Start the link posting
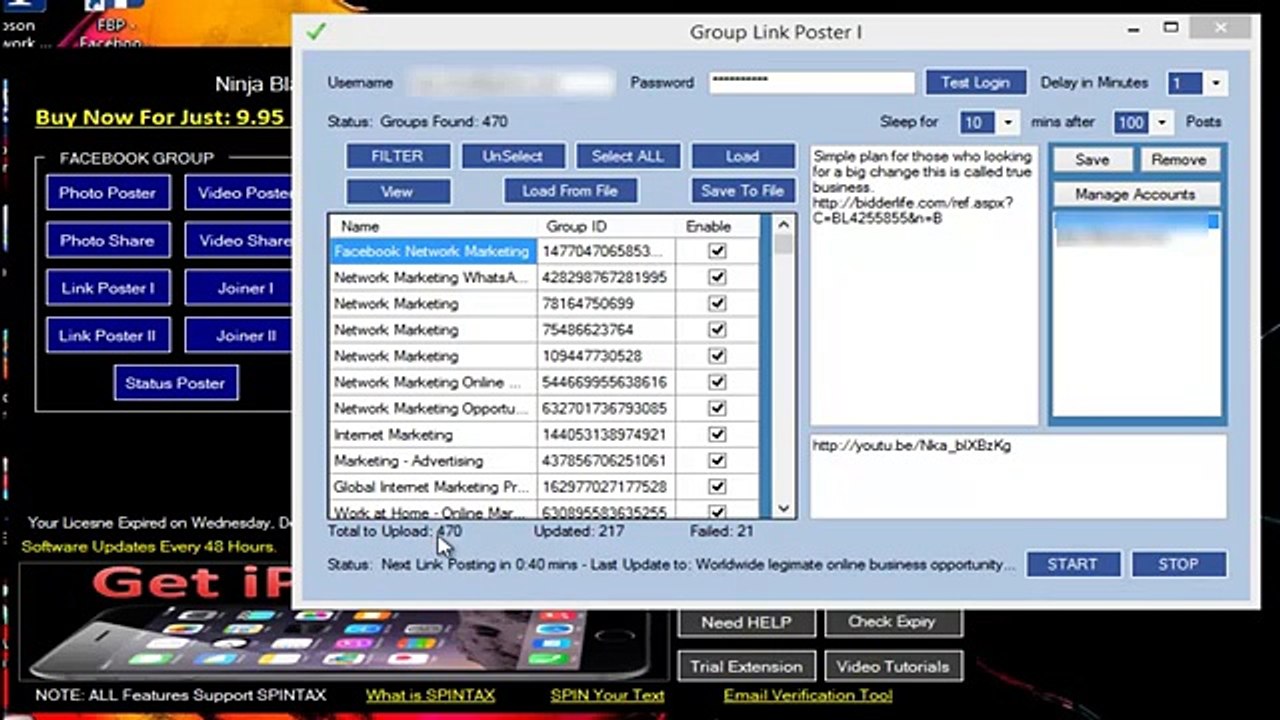 click(x=1072, y=564)
